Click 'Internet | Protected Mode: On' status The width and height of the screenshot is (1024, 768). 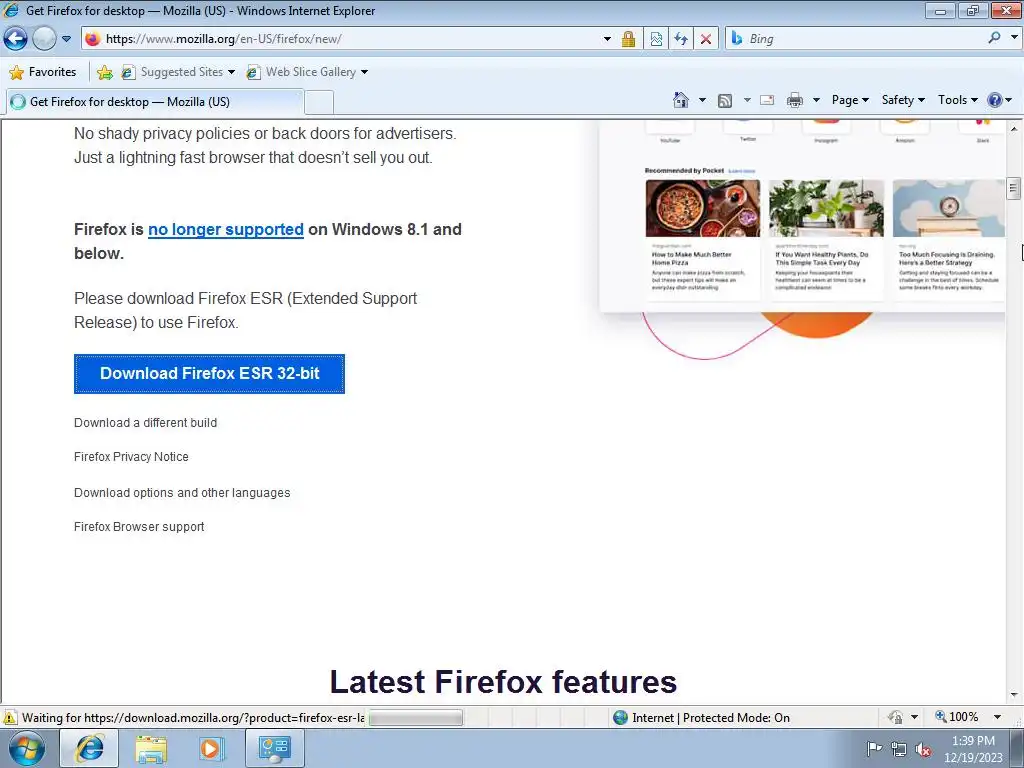711,718
